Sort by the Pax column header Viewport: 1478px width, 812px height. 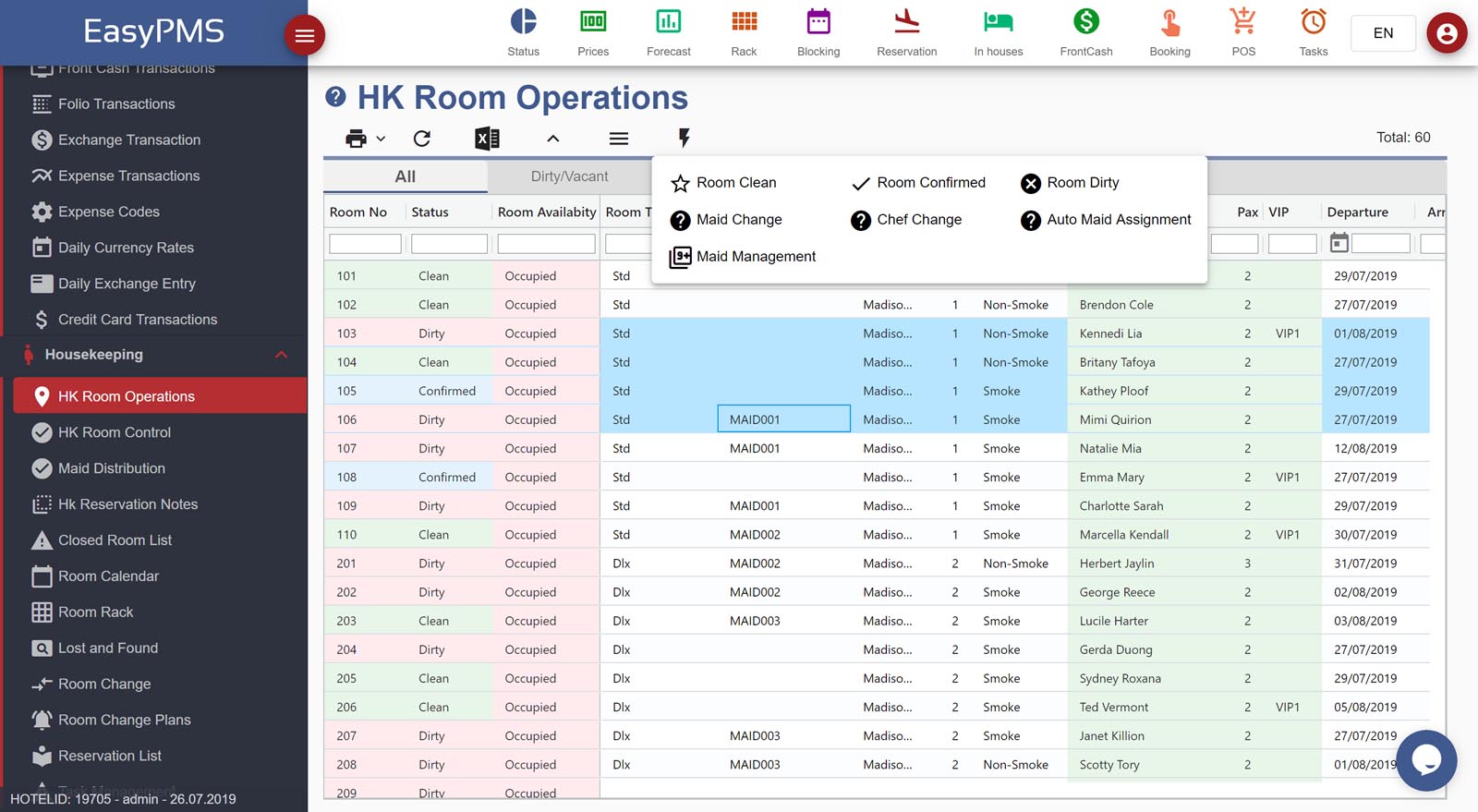(x=1247, y=212)
